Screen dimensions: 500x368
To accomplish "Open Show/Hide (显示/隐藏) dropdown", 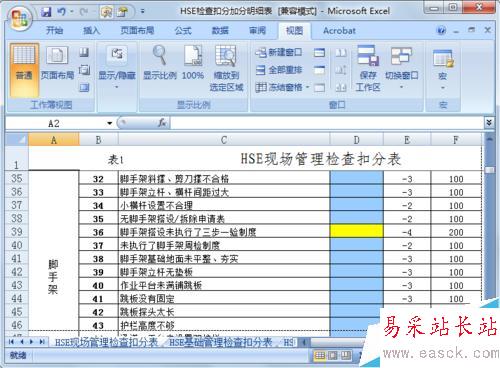I will 117,67.
